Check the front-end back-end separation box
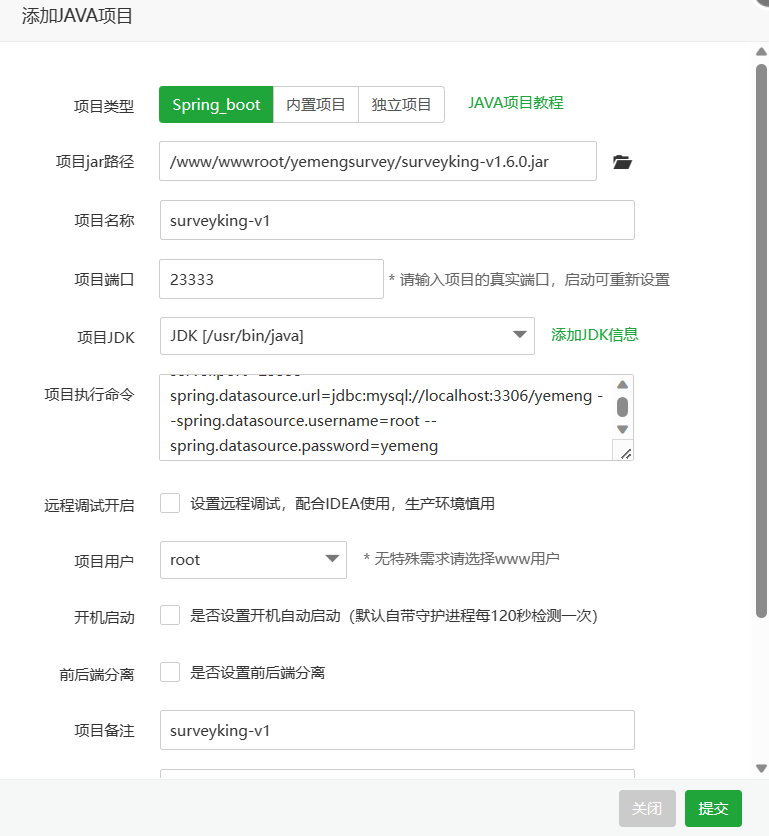The width and height of the screenshot is (769, 836). 170,672
